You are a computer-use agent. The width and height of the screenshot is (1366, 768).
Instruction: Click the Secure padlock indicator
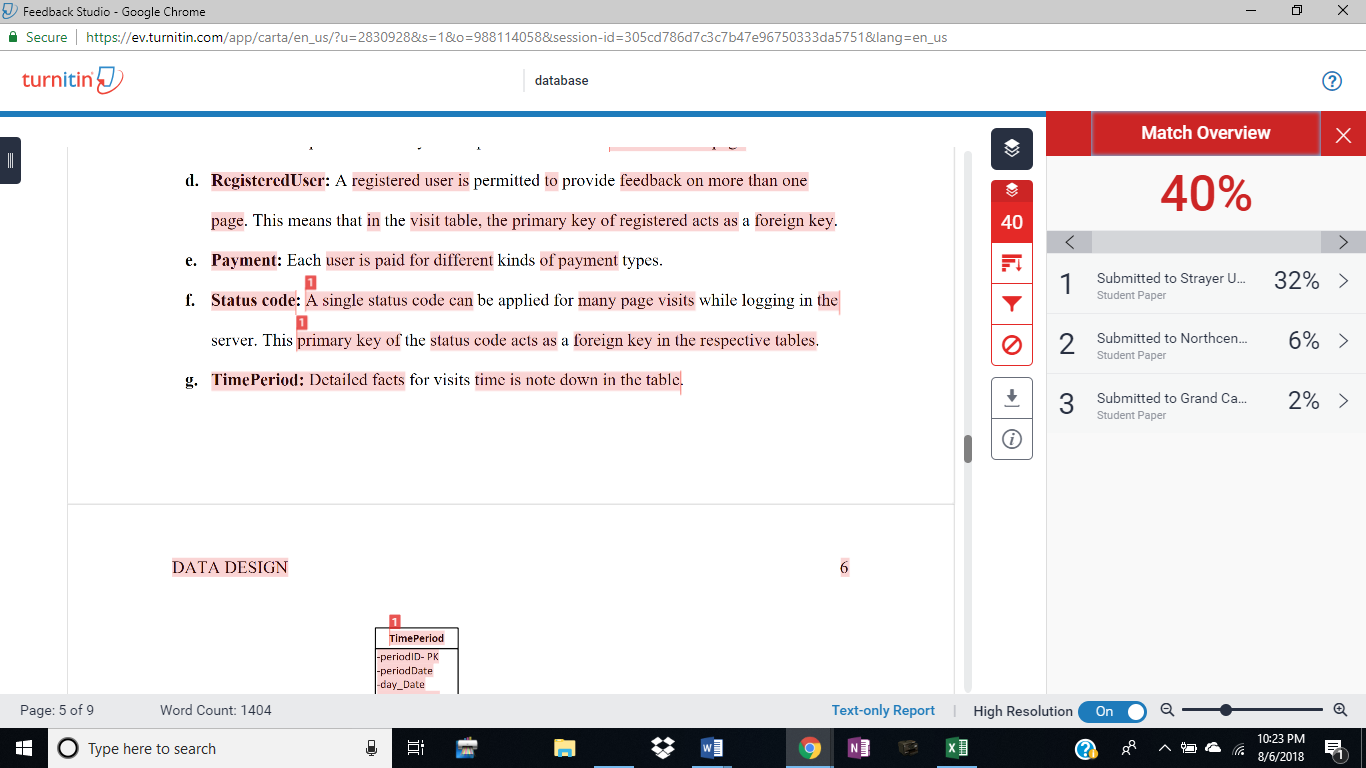(38, 37)
